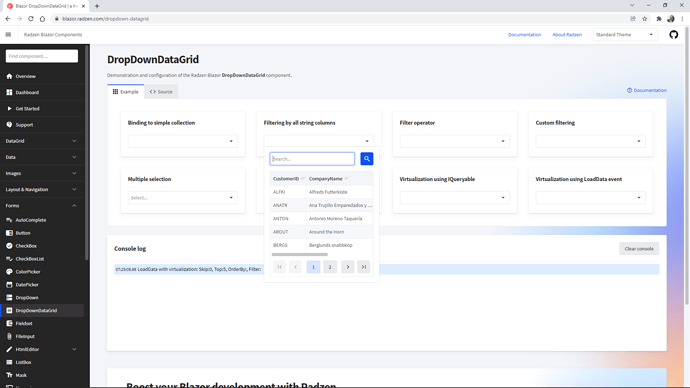Click the Mask component icon
Screen dimensions: 690x388
[9, 375]
